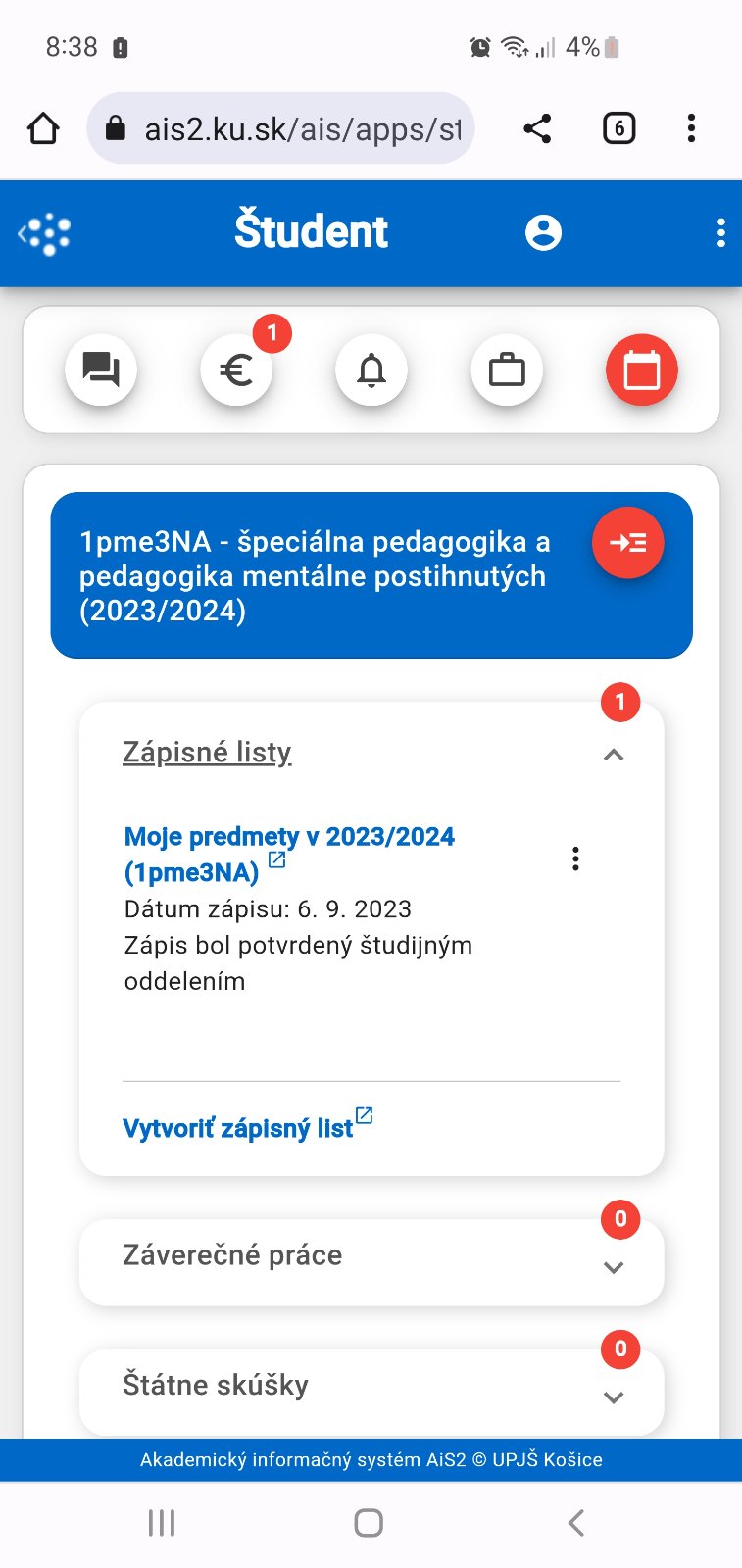Click Vytvoriť zápisný list link

point(238,1128)
